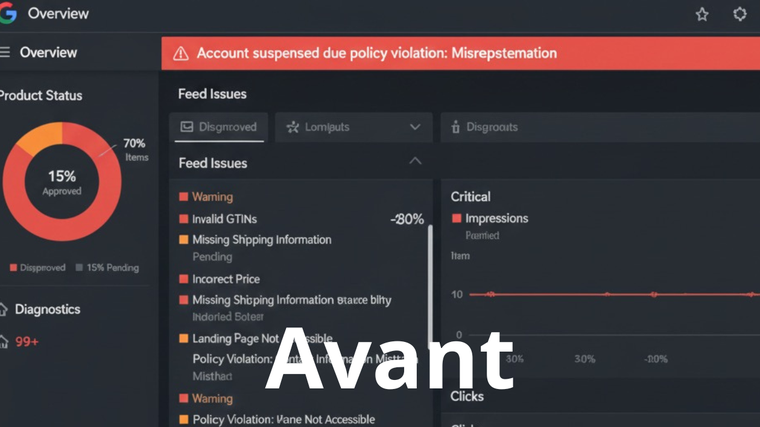Click the hamburger menu icon beside Overview

point(5,52)
